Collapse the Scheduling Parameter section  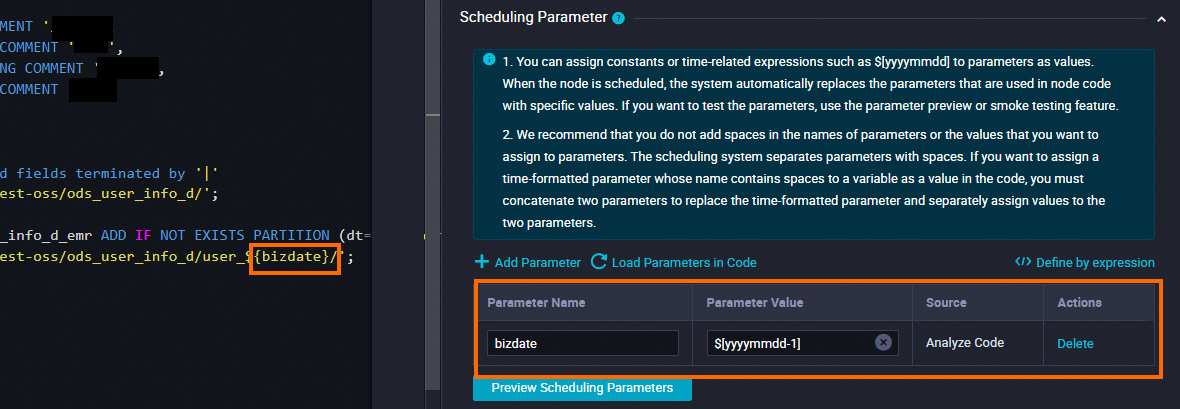pos(1160,18)
